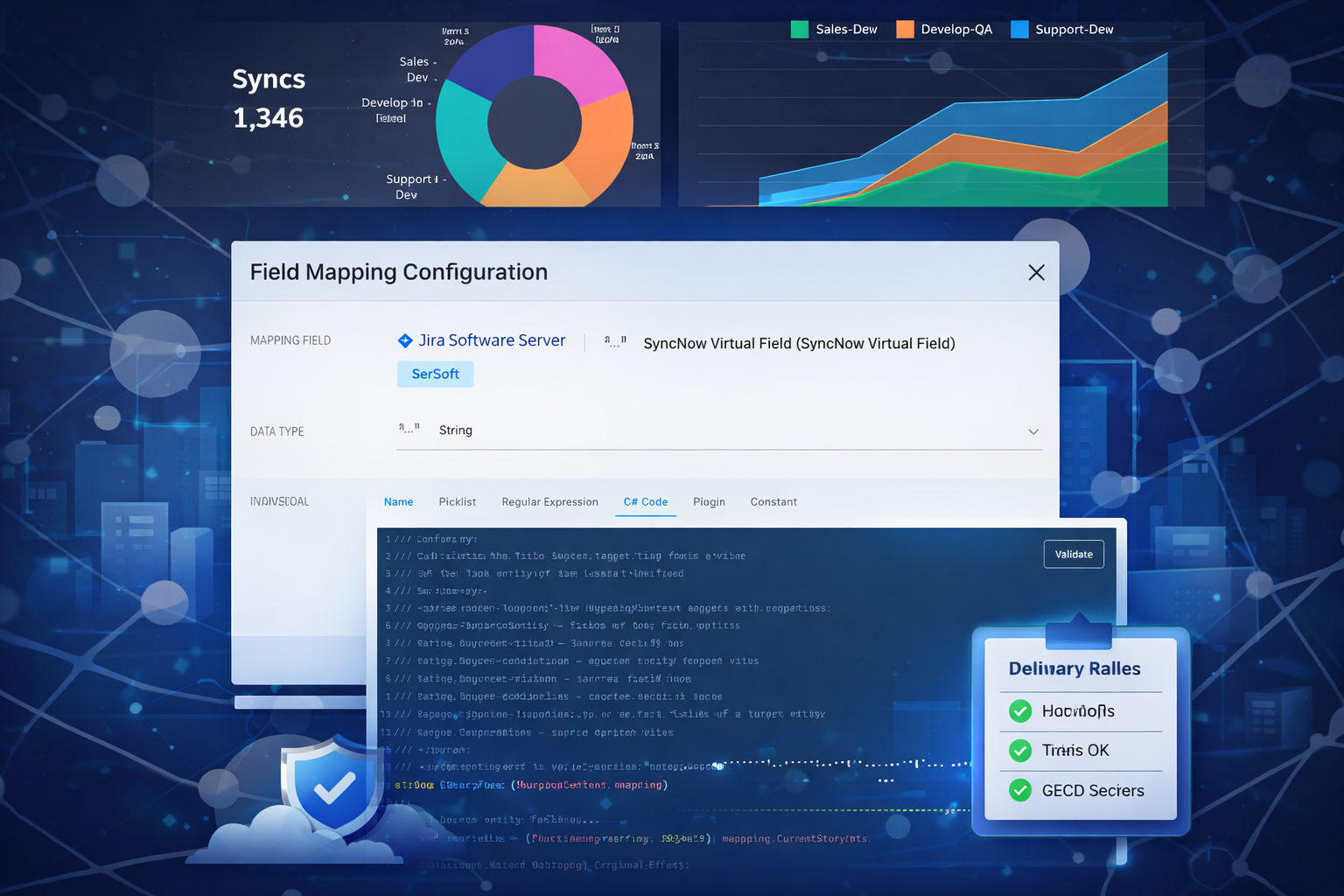Expand the Data Type dropdown chevron

[x=1033, y=431]
